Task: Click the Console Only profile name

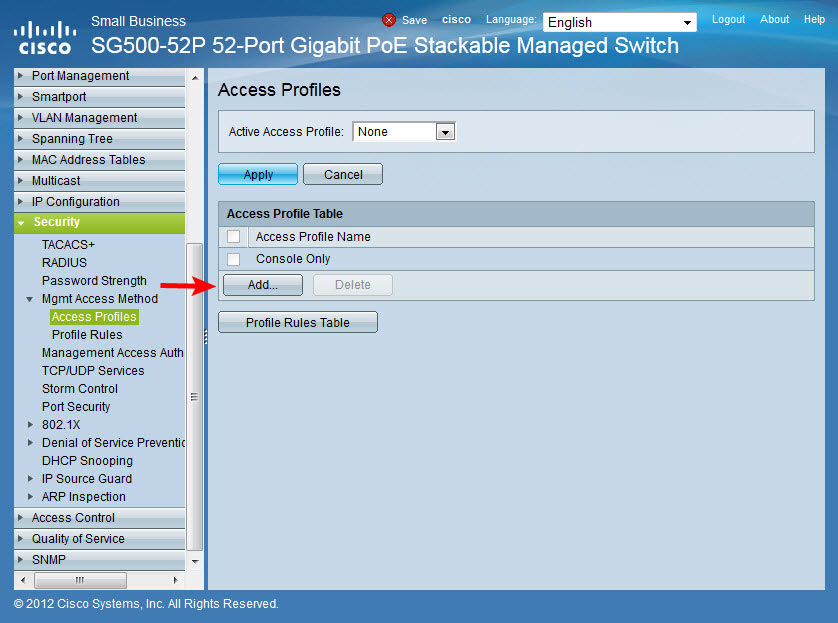Action: pos(293,259)
